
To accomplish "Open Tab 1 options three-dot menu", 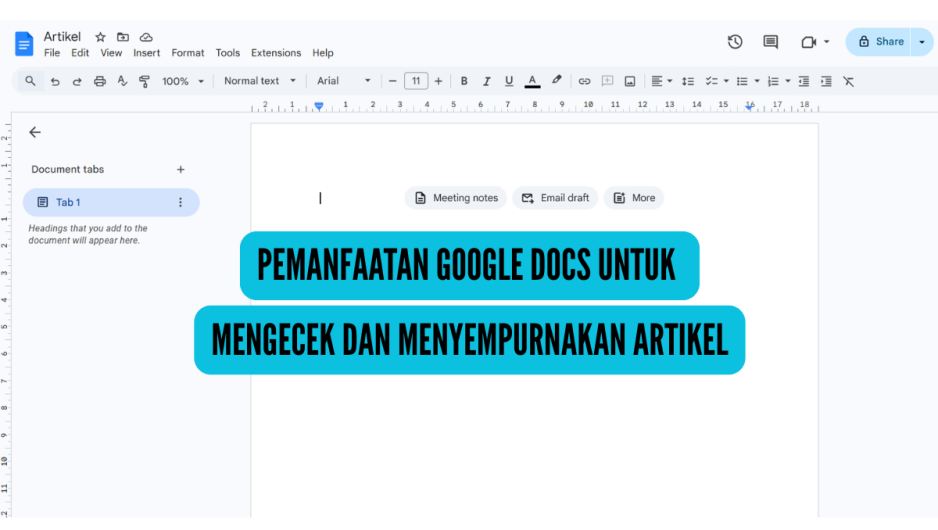I will tap(180, 202).
